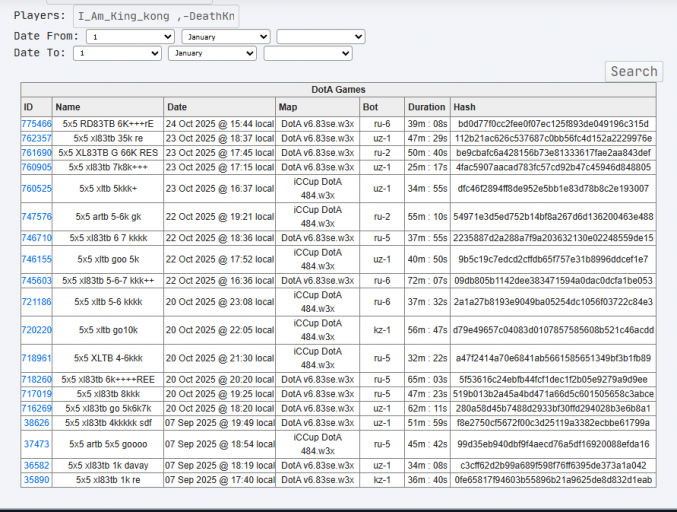Screen dimensions: 677x512
Task: Click the Map column header
Action: (317, 107)
